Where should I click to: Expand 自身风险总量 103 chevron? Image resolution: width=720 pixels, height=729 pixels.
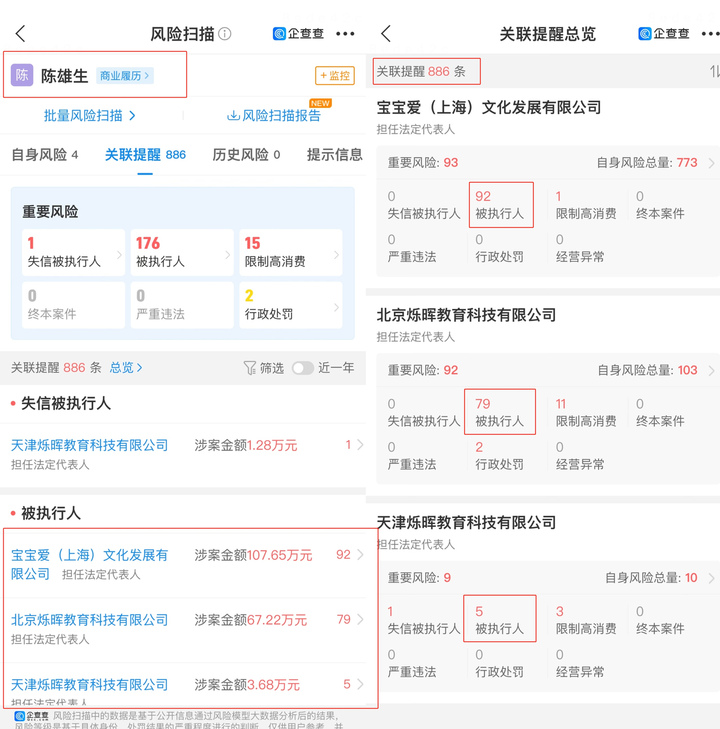click(x=711, y=371)
